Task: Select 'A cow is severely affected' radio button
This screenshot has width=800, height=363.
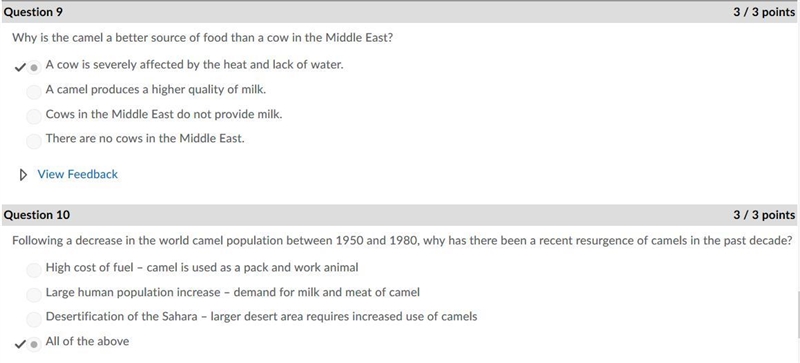Action: click(34, 67)
